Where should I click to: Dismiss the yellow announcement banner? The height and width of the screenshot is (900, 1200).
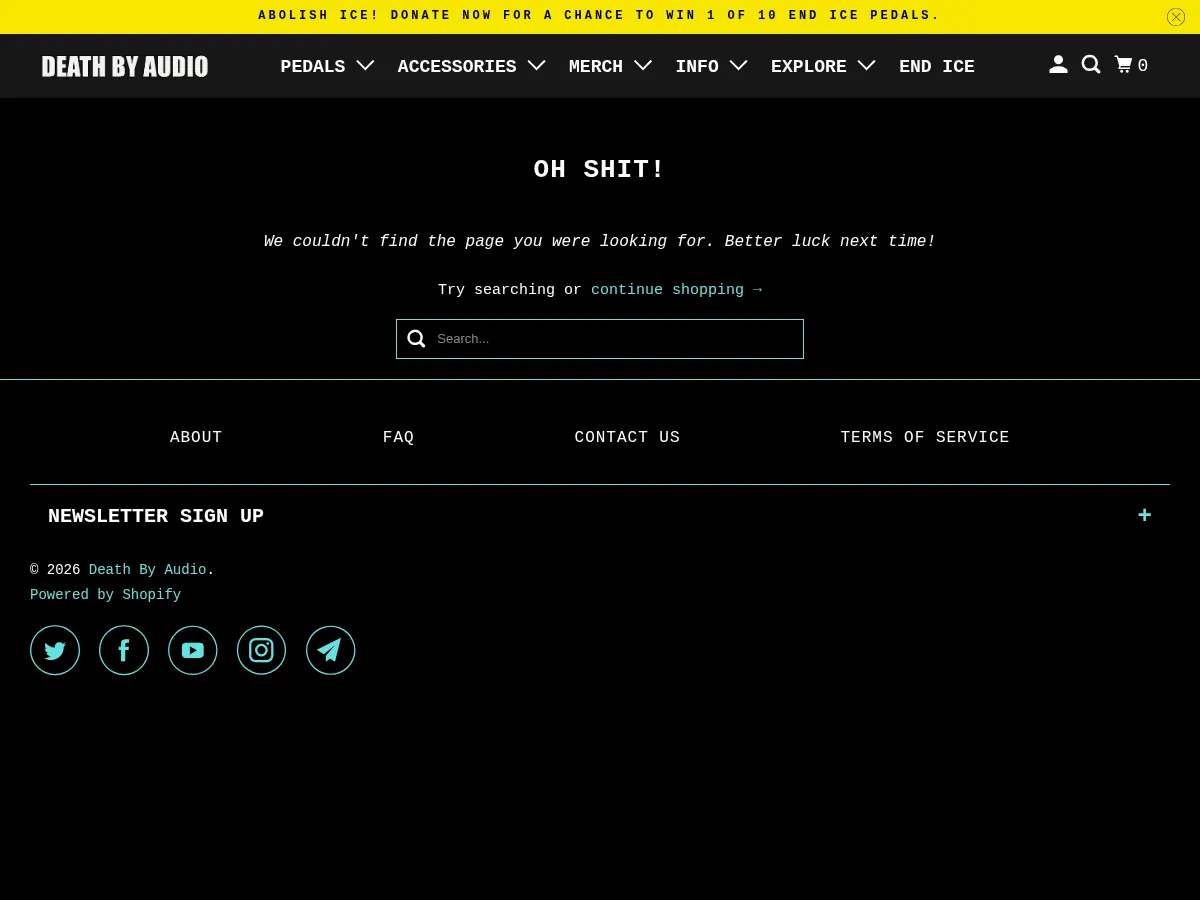pyautogui.click(x=1176, y=17)
